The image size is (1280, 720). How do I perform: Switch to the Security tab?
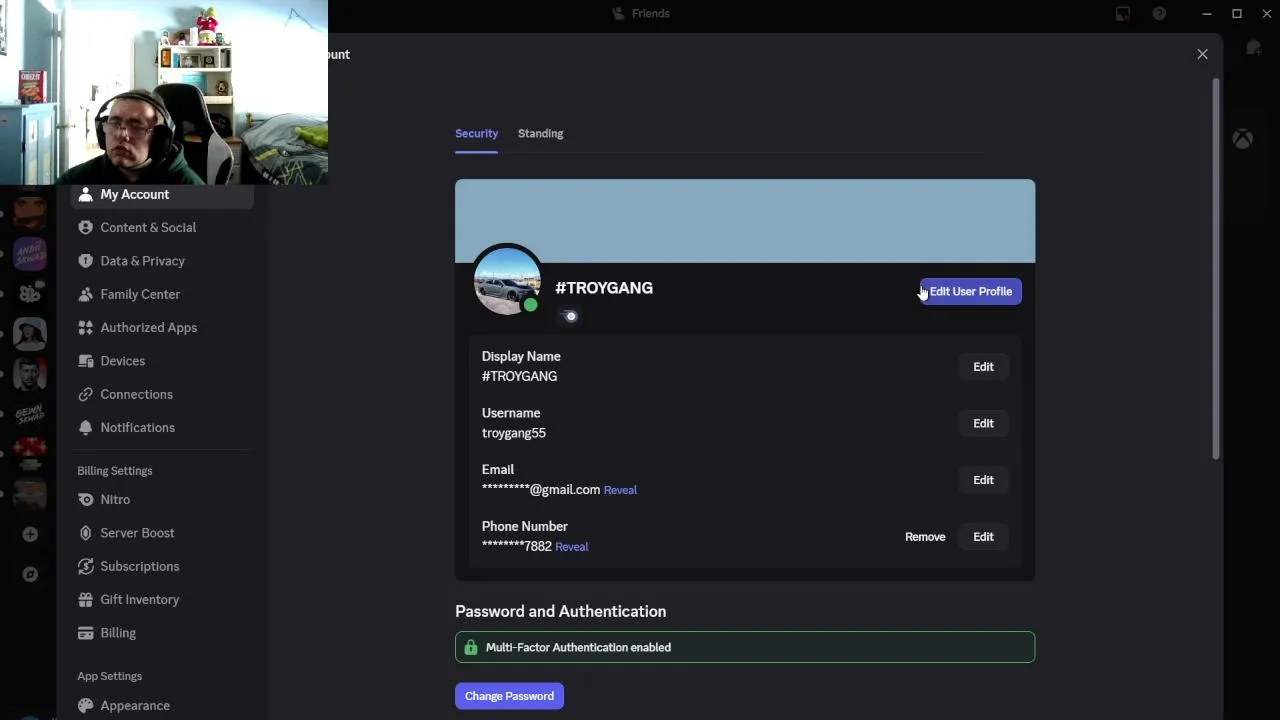(476, 133)
